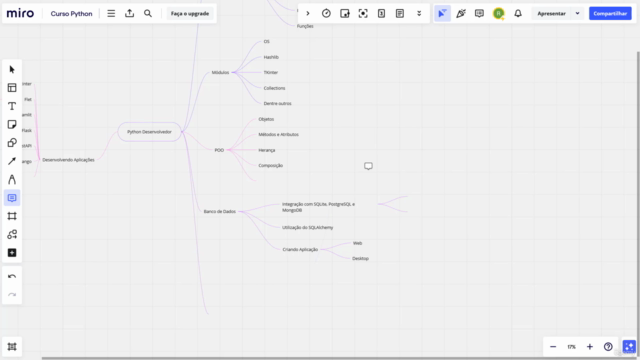Open the frames panel icon at bottom left
Screen dimensions: 640x360
coord(12,347)
